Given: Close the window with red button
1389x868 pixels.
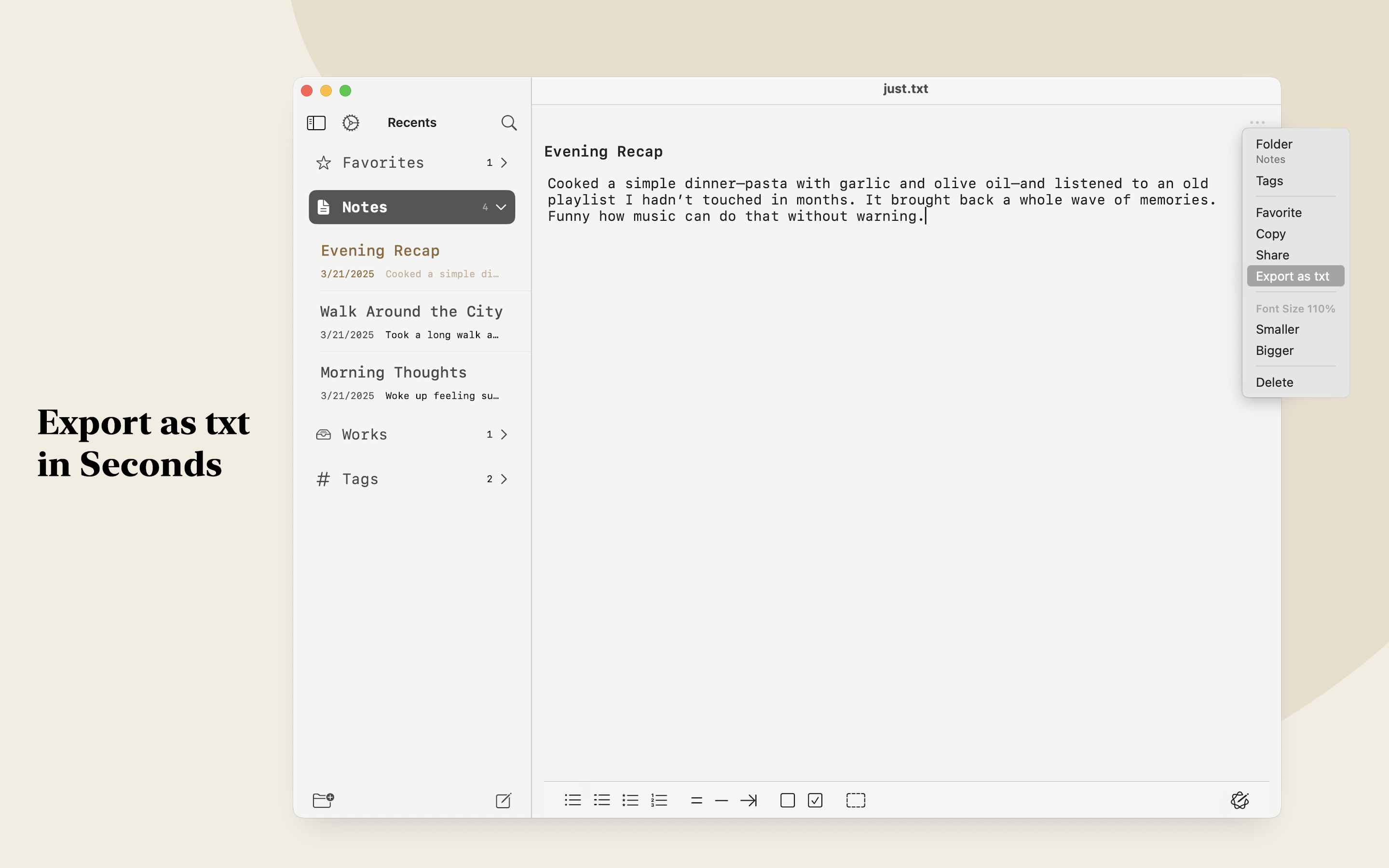Looking at the screenshot, I should (x=307, y=91).
